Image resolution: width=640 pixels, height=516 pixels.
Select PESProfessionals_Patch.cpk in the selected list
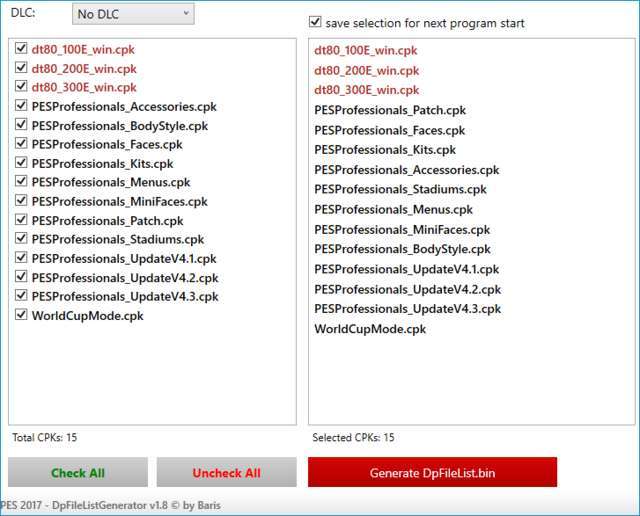(390, 110)
